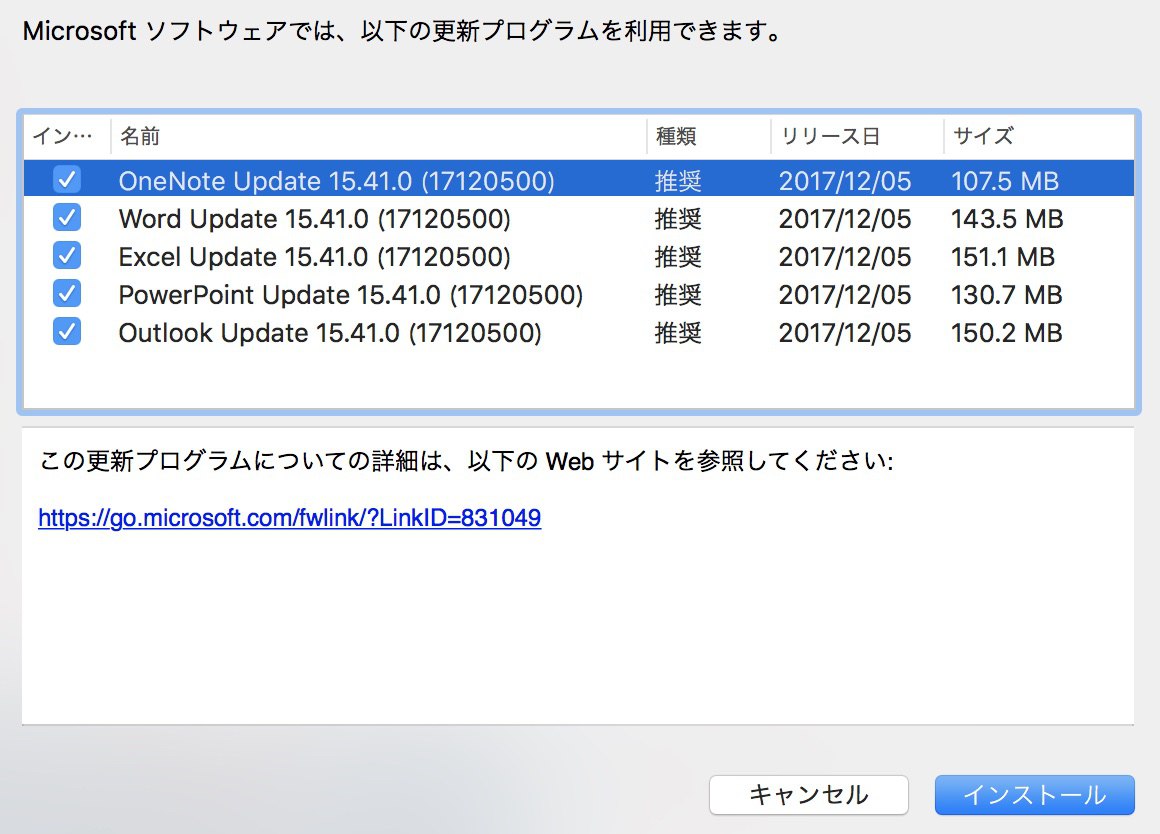Screen dimensions: 1160x834
Task: Uncheck the Outlook Update checkbox
Action: [x=67, y=332]
